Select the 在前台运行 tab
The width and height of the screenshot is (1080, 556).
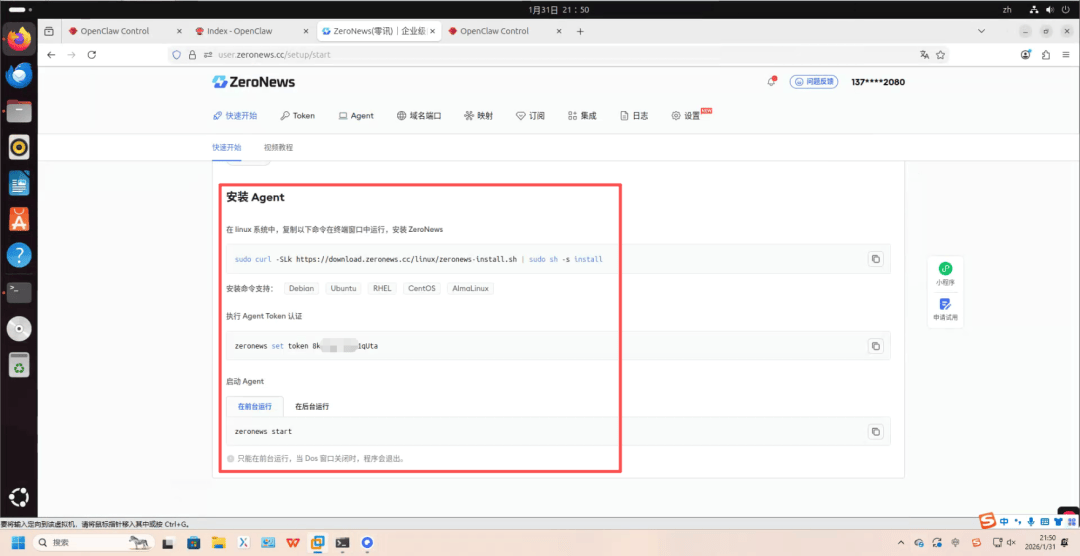255,406
